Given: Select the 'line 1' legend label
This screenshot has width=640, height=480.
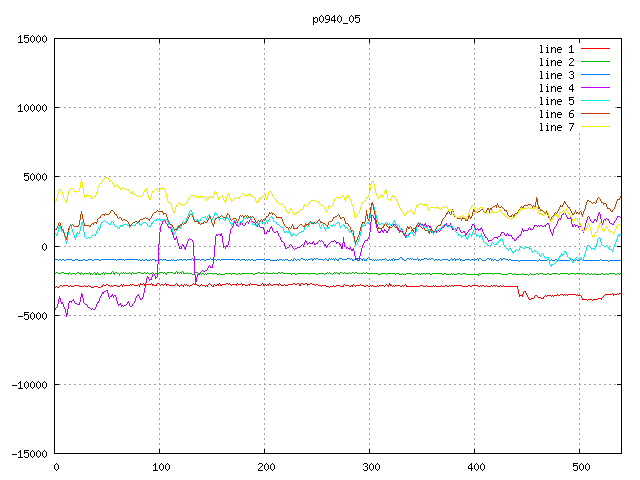Looking at the screenshot, I should point(557,49).
